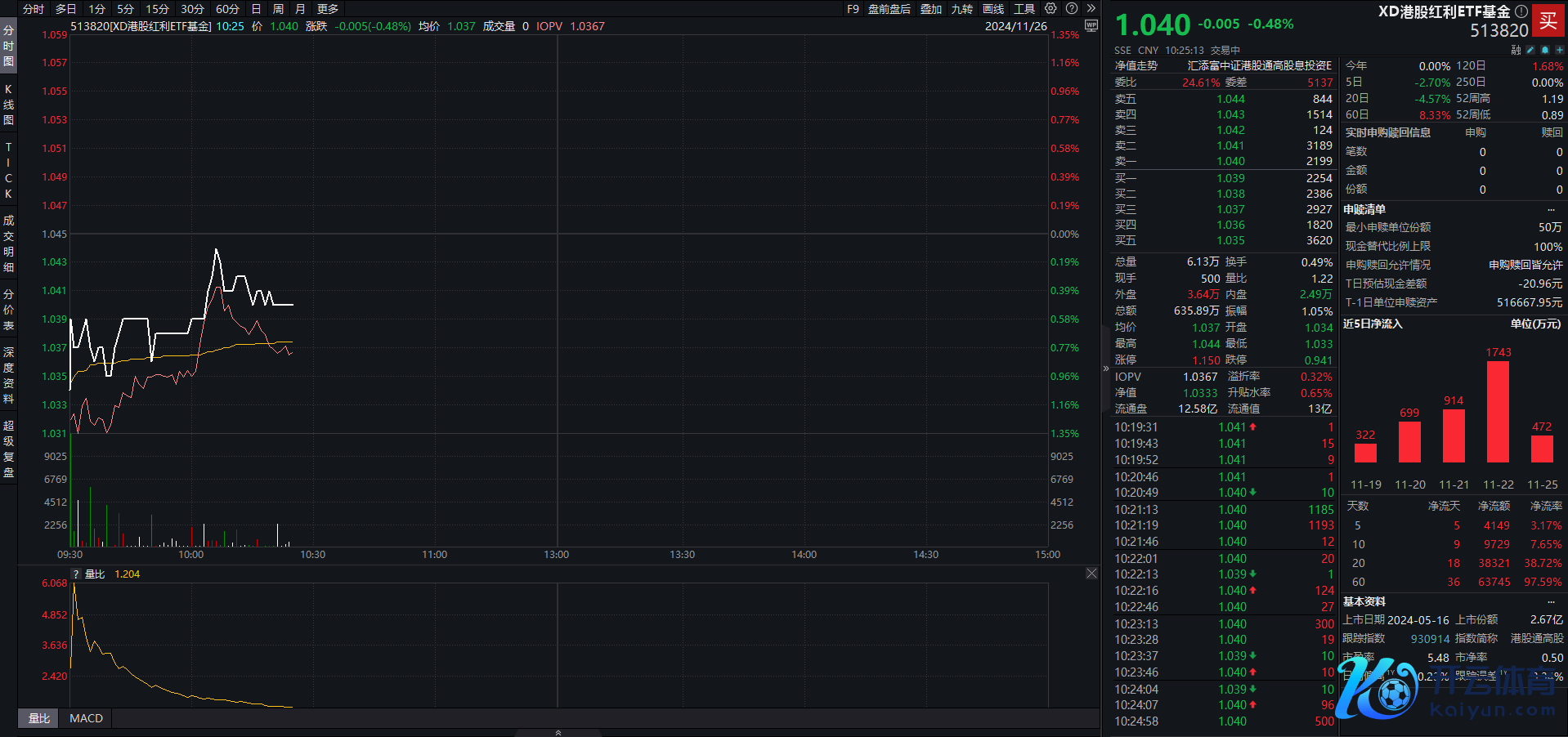This screenshot has width=1568, height=737.
Task: Expand the 申赎清单 more options ellipsis
Action: [1551, 210]
